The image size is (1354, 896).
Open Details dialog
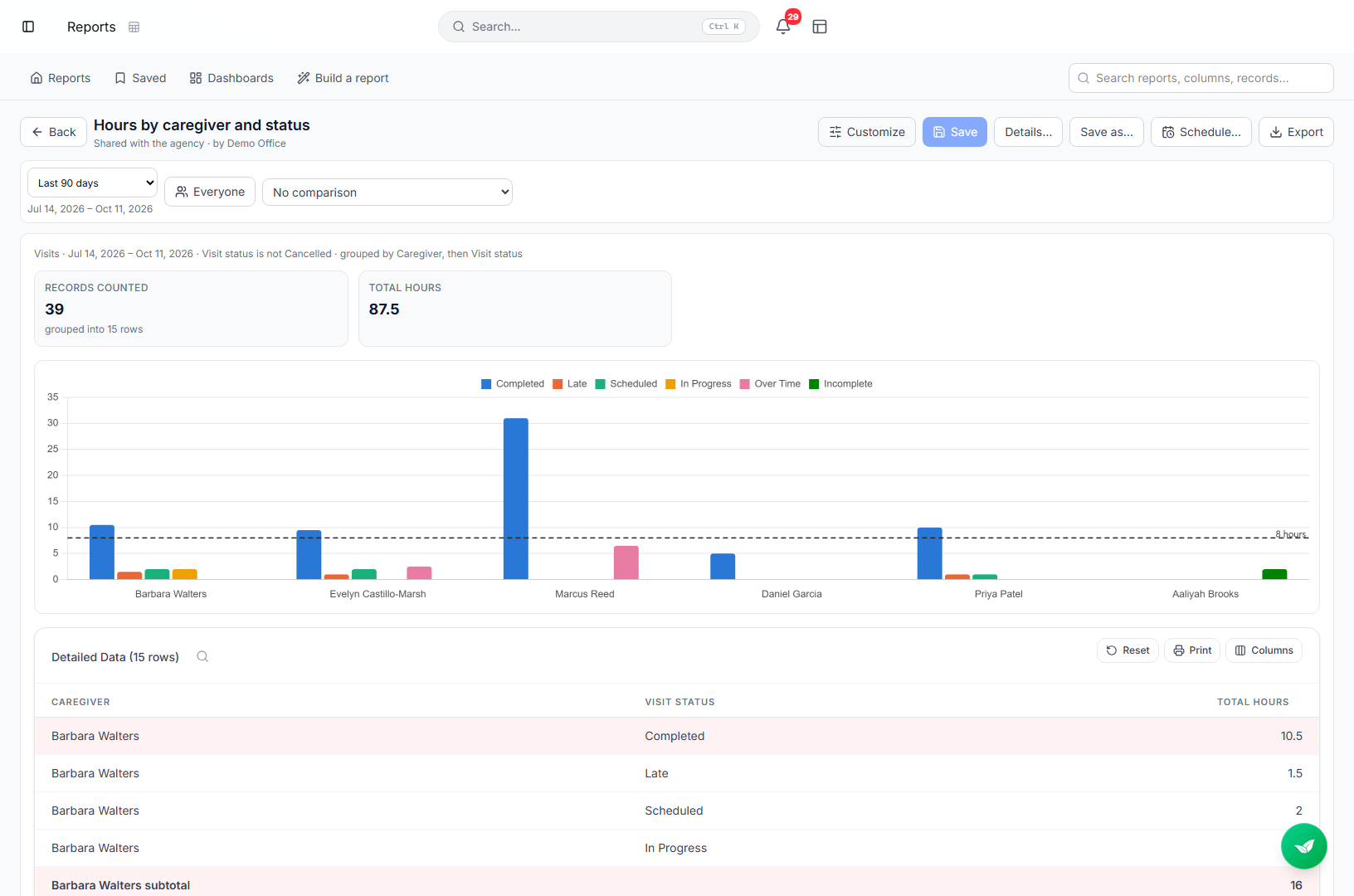(1028, 132)
